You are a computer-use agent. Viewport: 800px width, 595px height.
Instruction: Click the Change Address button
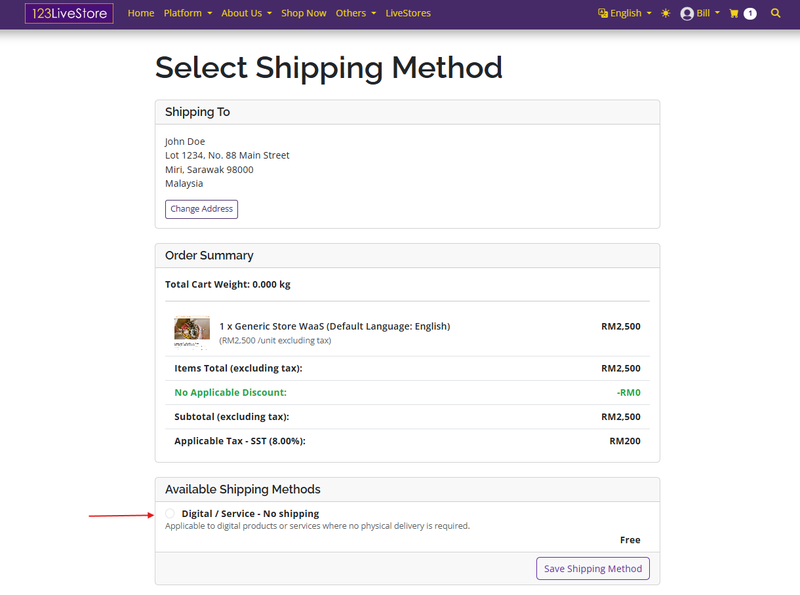201,209
